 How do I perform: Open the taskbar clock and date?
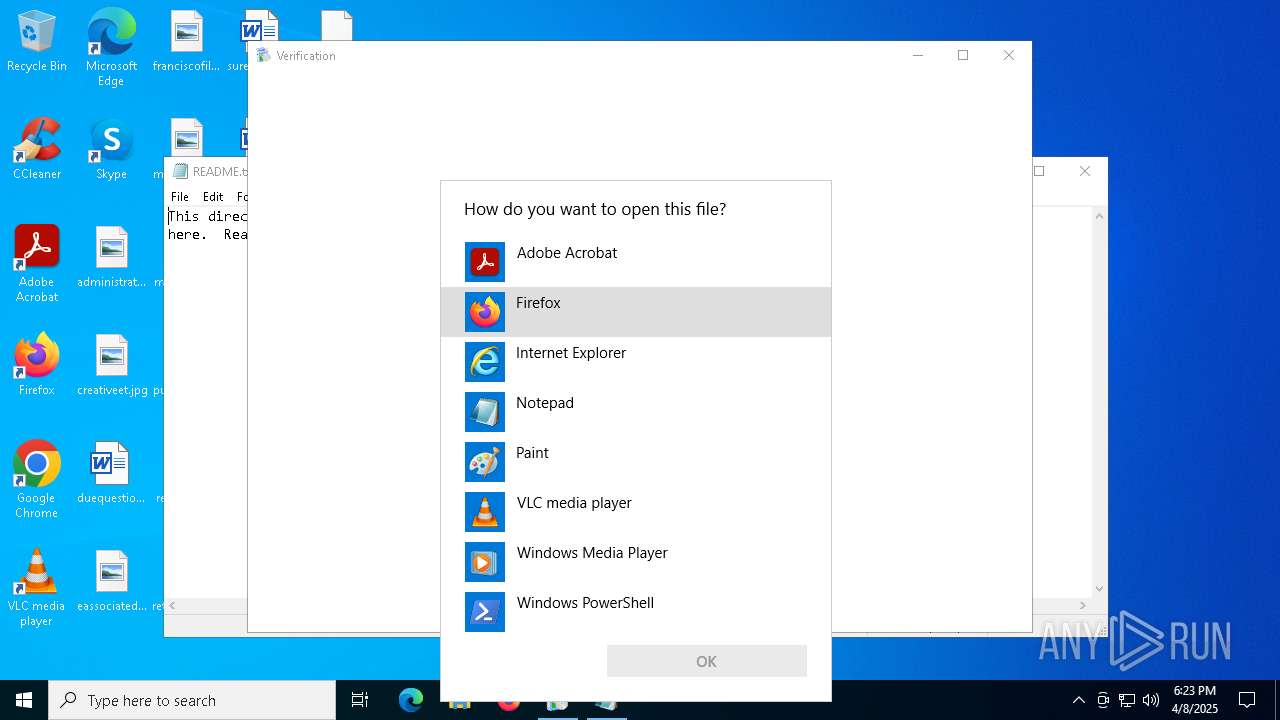pos(1195,700)
